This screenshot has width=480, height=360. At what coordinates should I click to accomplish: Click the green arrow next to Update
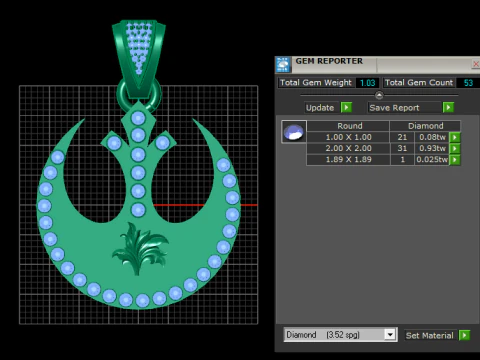346,107
